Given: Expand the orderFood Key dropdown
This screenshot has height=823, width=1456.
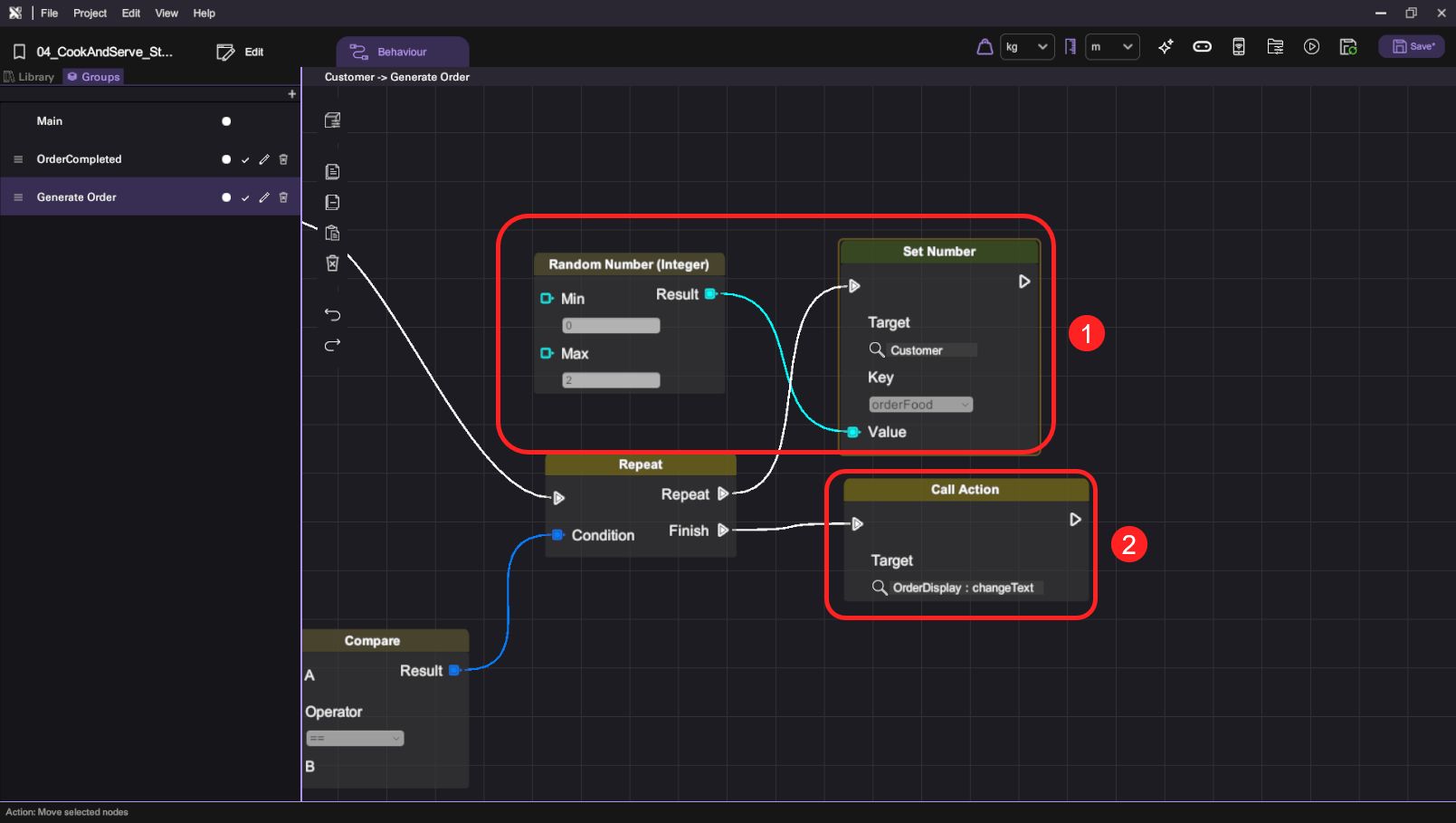Looking at the screenshot, I should 920,405.
